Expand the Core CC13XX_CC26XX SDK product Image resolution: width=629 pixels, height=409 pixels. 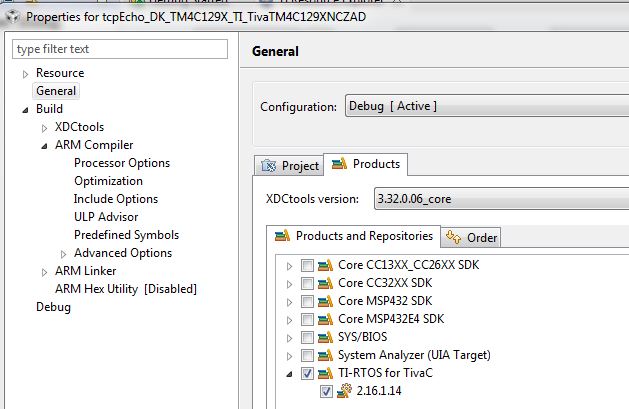(x=290, y=266)
